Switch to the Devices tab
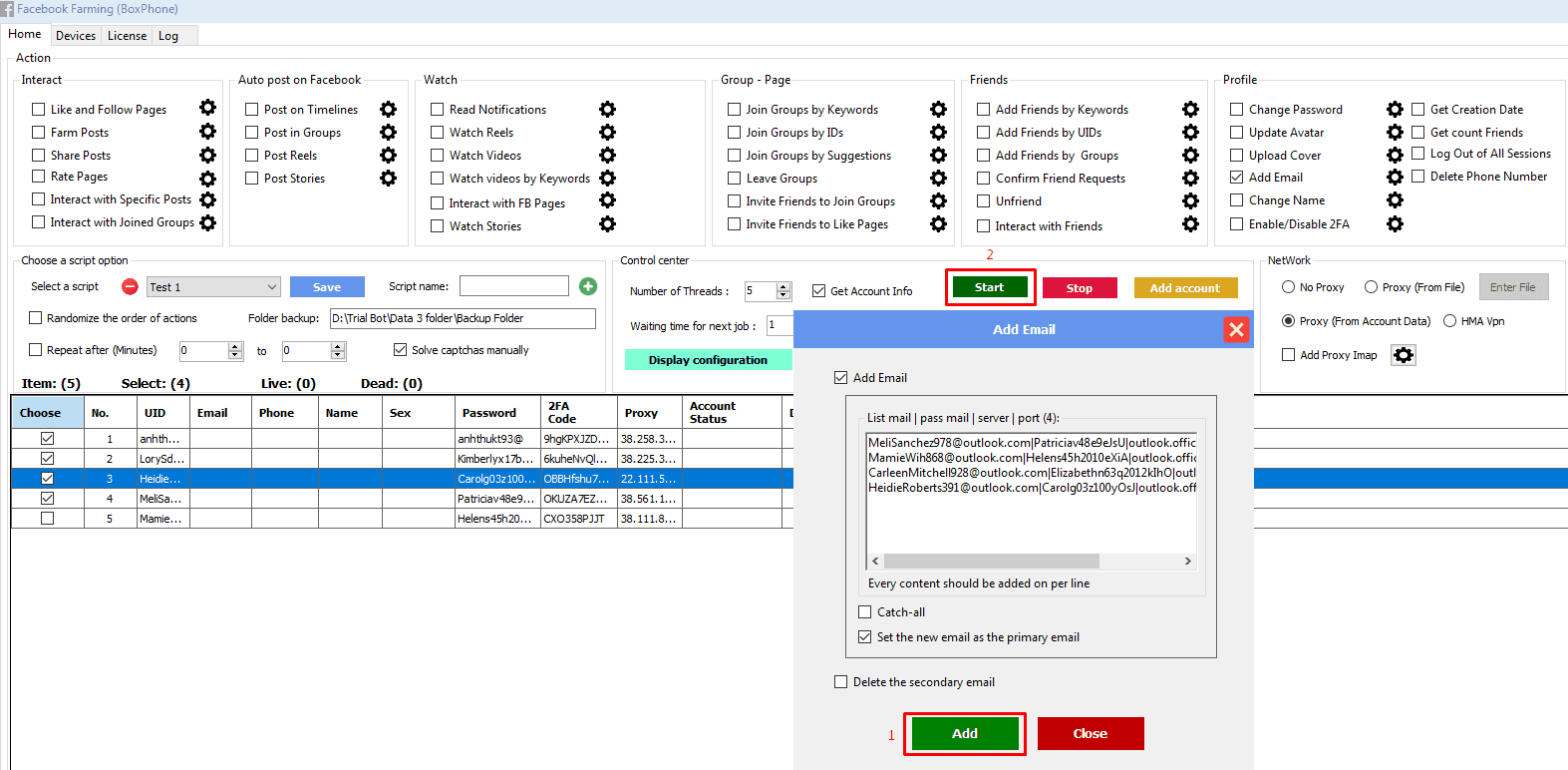This screenshot has width=1568, height=770. 76,36
